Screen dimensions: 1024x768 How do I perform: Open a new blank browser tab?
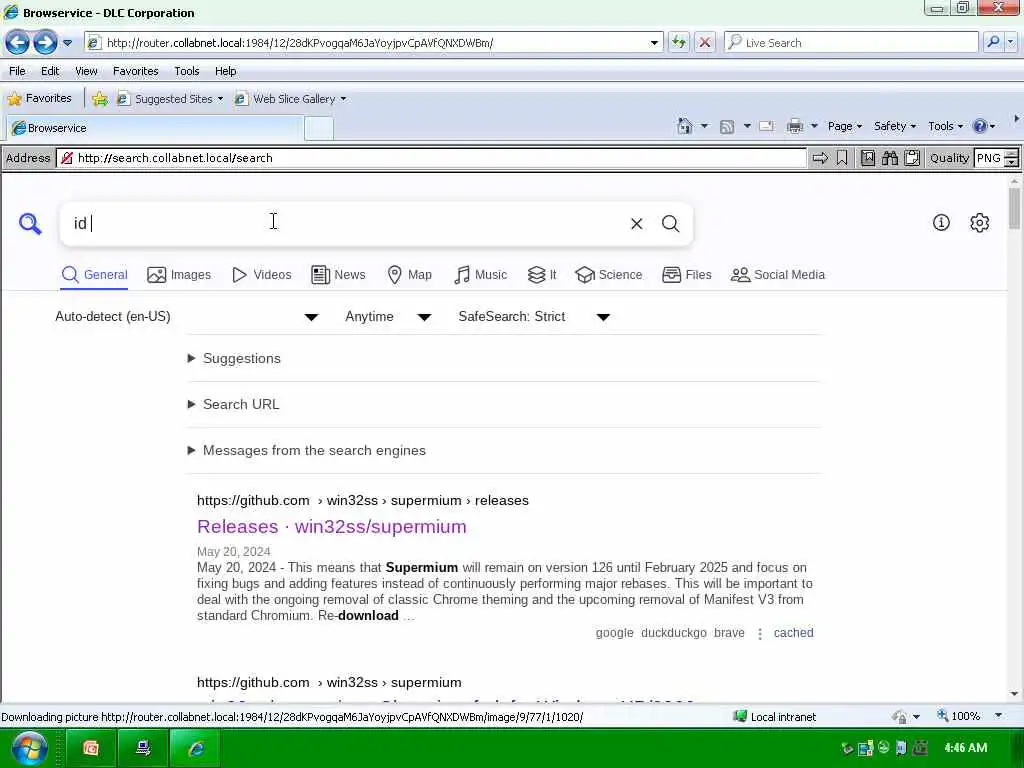[x=319, y=128]
